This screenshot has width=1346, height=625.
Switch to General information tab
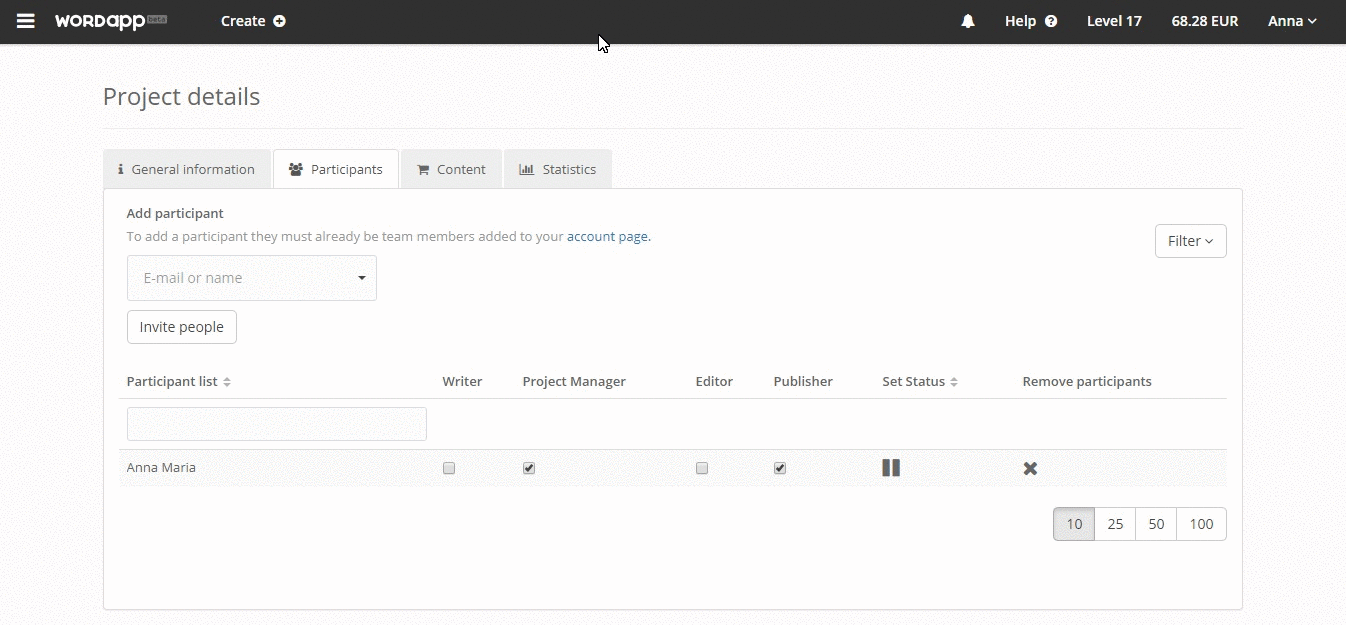tap(187, 169)
